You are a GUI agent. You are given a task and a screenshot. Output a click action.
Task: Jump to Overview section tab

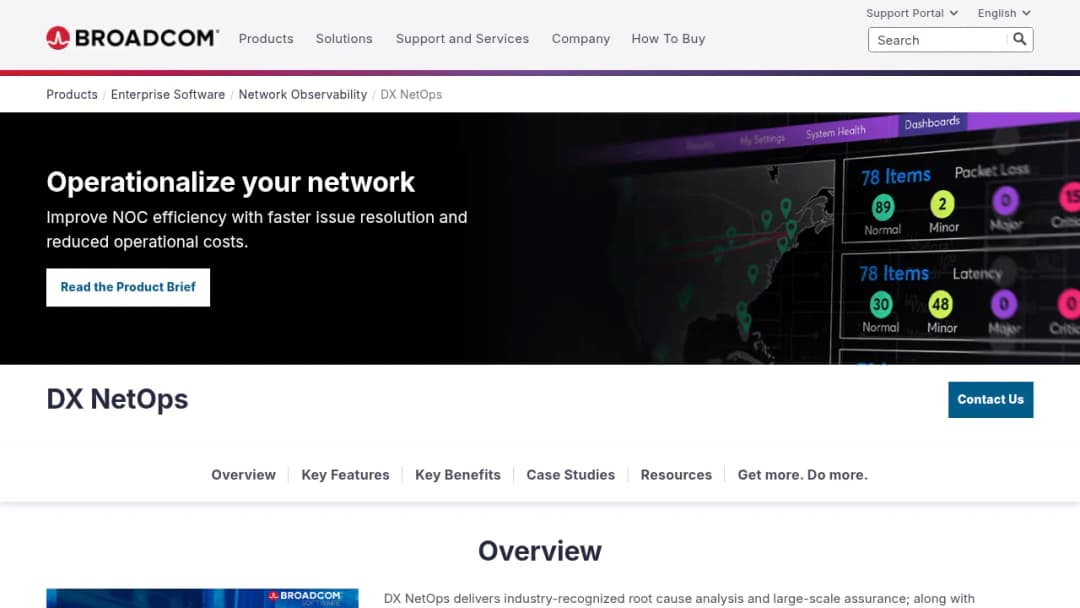[x=243, y=474]
